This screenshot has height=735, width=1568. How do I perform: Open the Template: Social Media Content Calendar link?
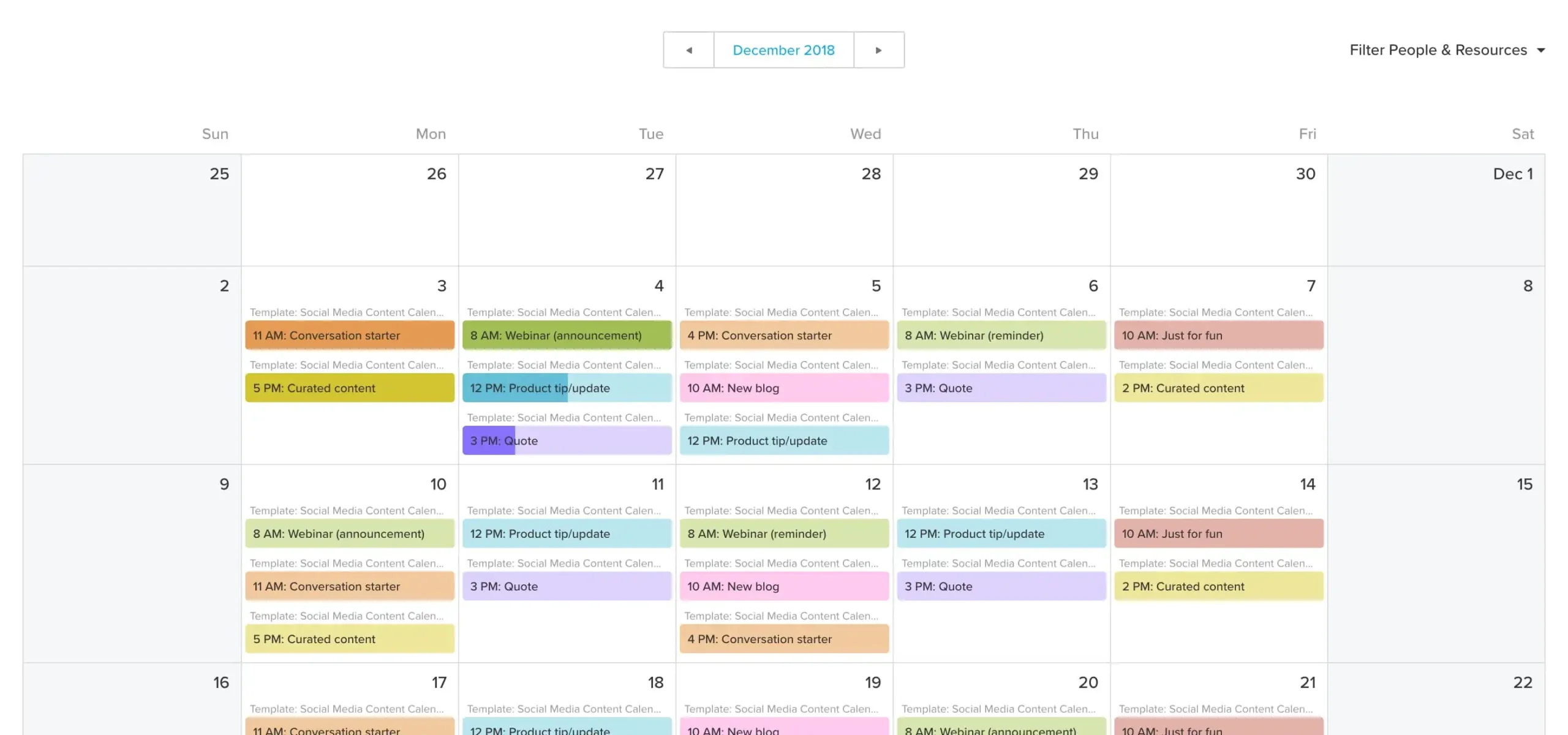tap(347, 312)
